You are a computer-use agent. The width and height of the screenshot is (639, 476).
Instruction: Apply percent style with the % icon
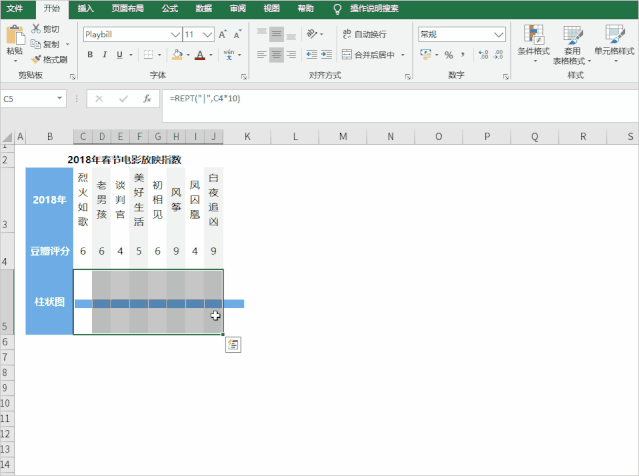(448, 55)
